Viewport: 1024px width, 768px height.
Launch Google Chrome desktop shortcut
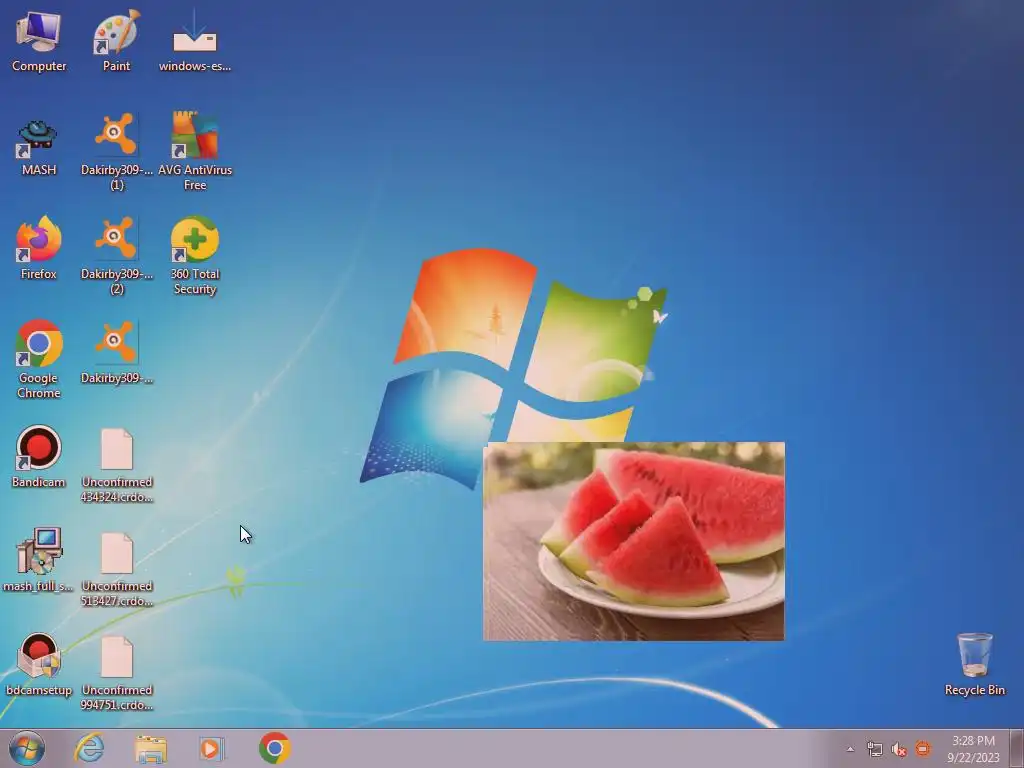pos(39,359)
